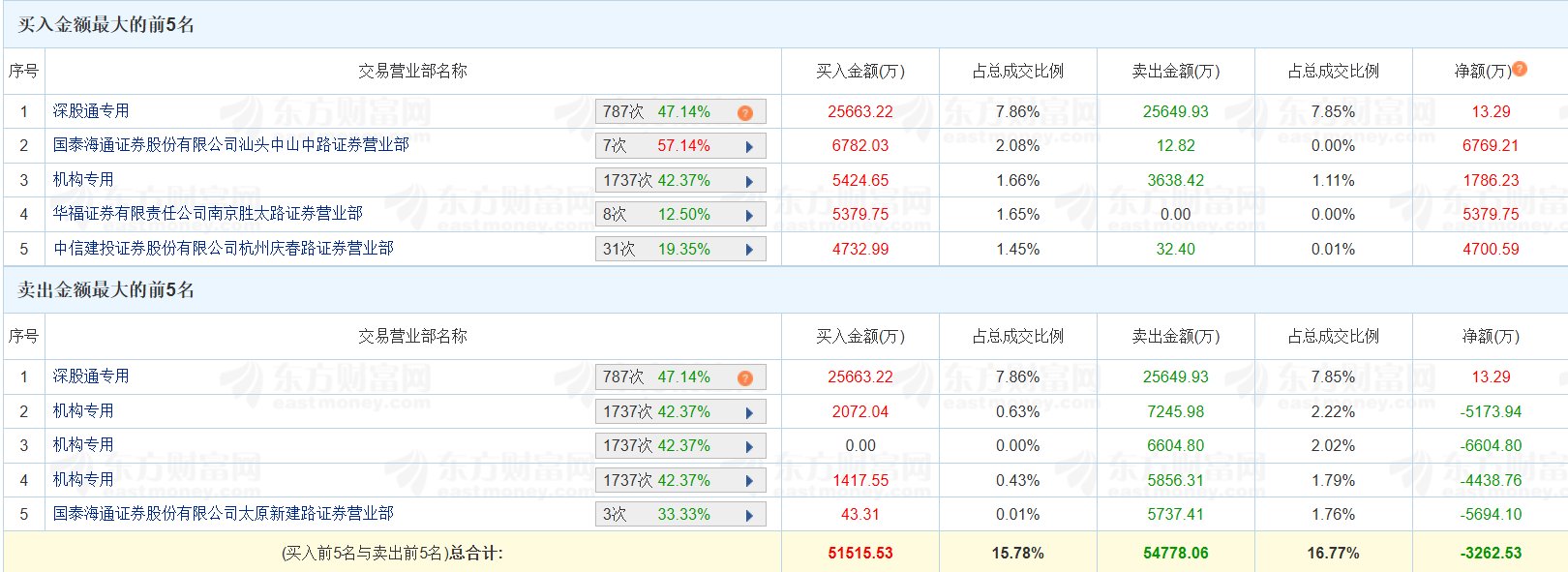Screen dimensions: 1568x572
Task: Click blue arrow icon next to 7次 57.14%
Action: coord(749,147)
